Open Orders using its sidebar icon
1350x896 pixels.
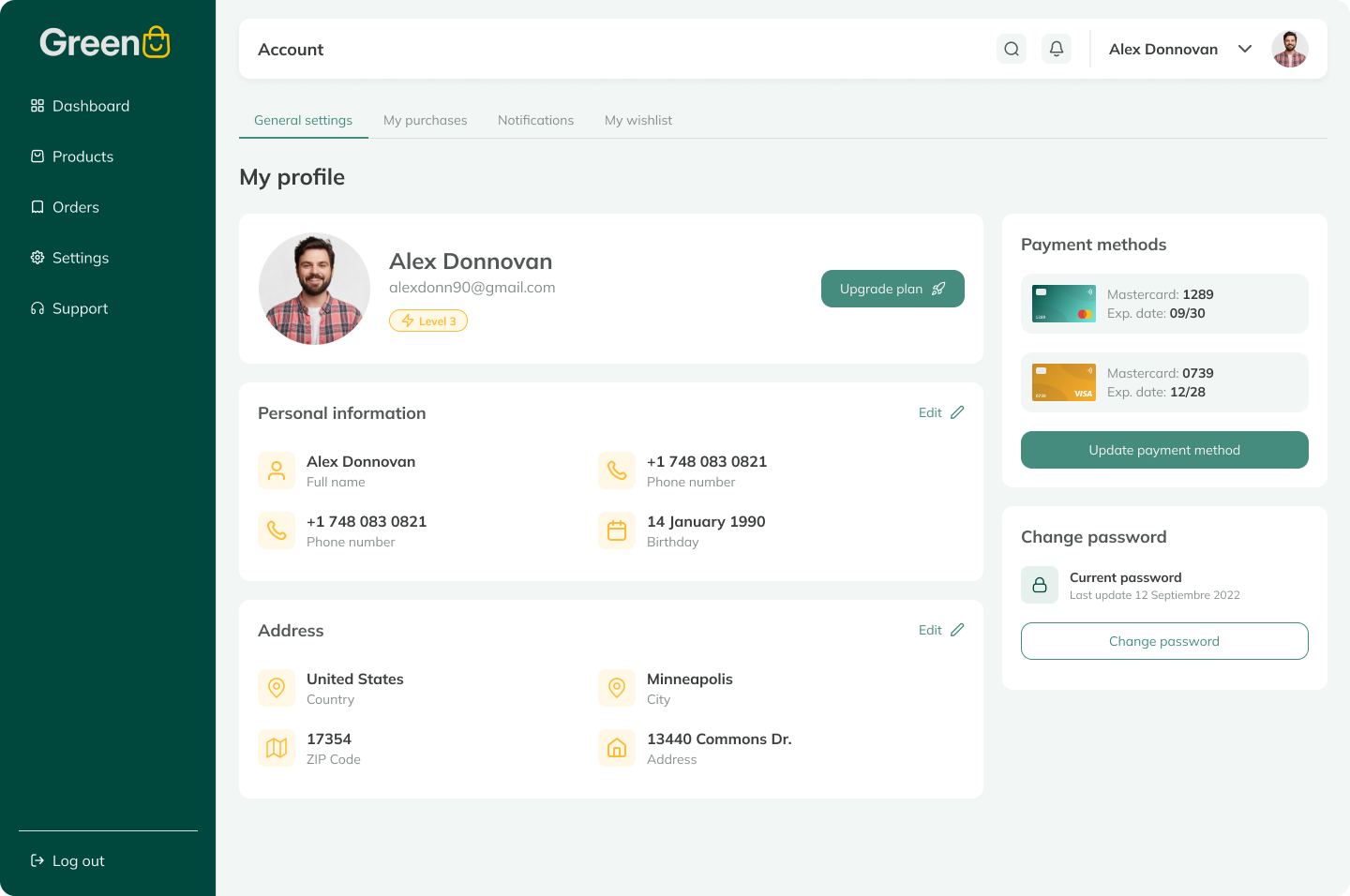pos(37,206)
